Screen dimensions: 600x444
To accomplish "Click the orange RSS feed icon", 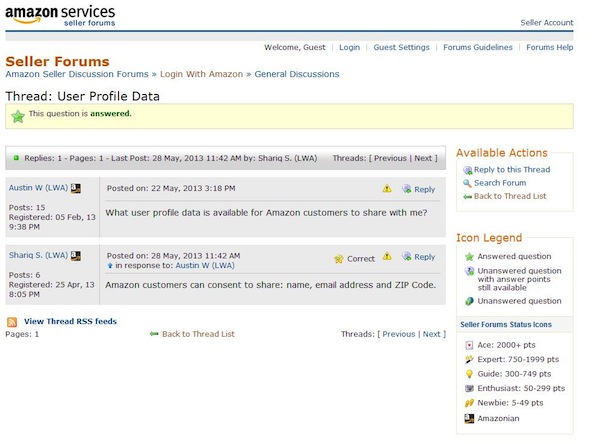I will [12, 322].
